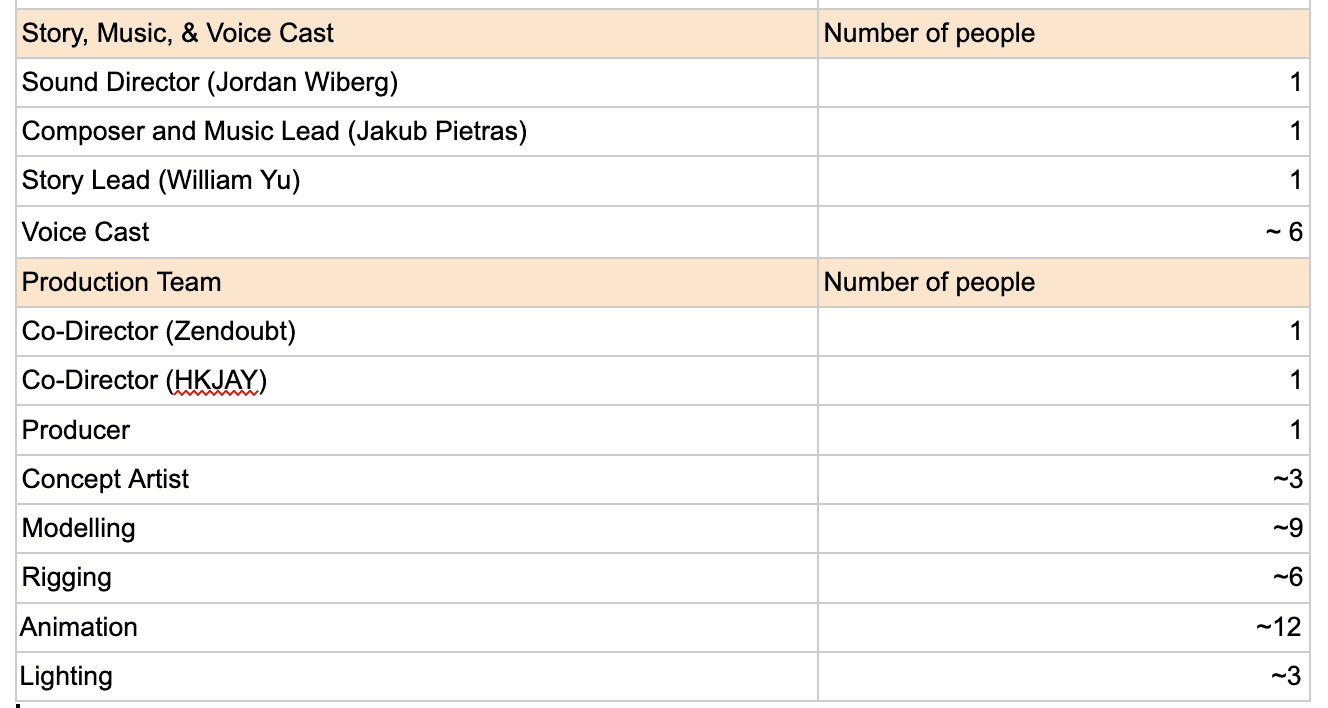1328x708 pixels.
Task: Select the Lighting count '~3' cell
Action: tap(1286, 676)
